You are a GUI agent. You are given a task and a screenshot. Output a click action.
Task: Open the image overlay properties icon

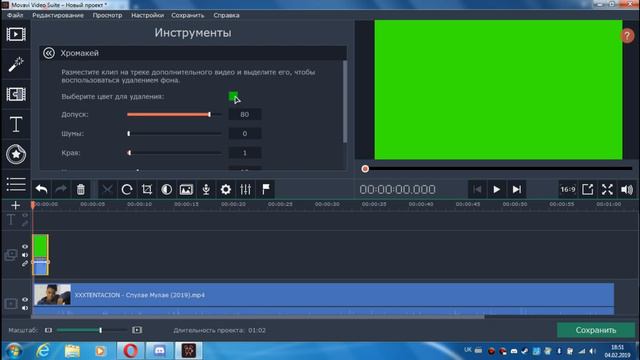click(x=186, y=189)
